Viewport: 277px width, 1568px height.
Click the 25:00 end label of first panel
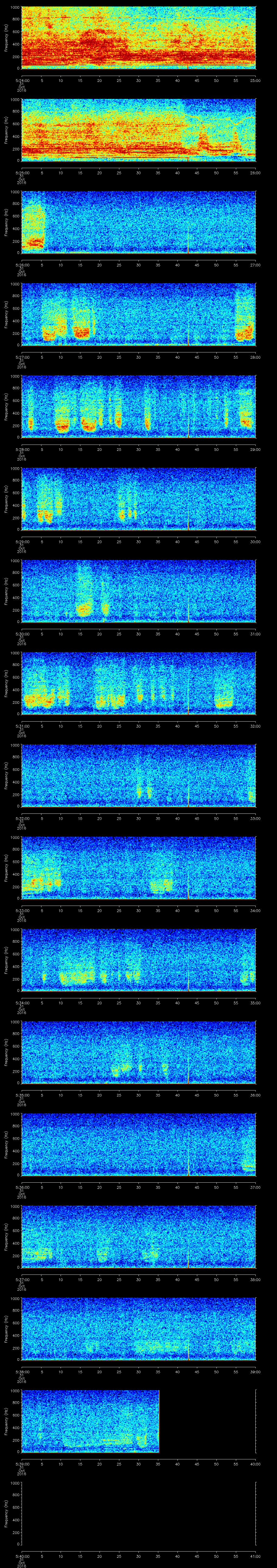(x=255, y=80)
